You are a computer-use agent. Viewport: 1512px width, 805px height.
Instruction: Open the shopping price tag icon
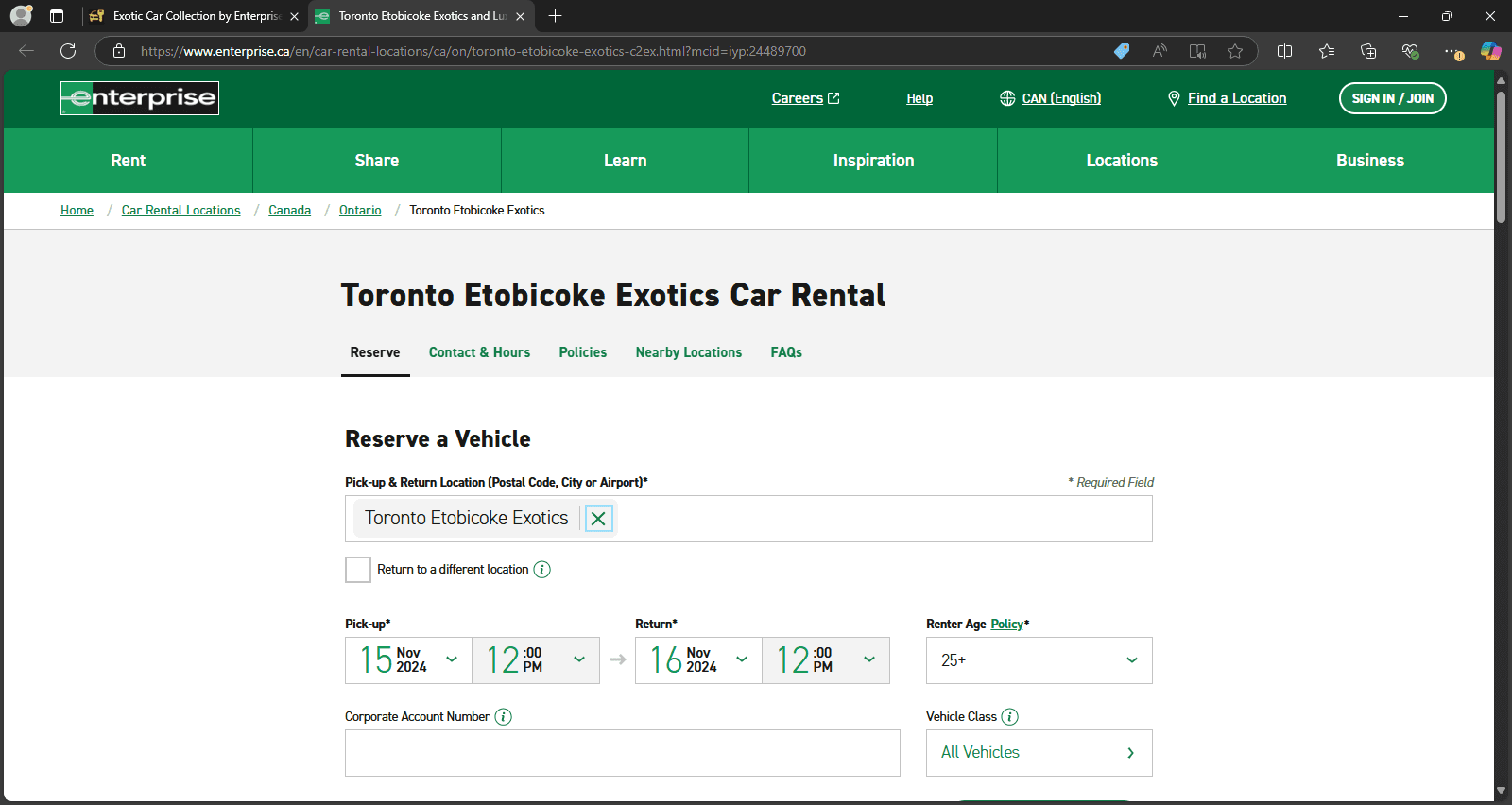pyautogui.click(x=1122, y=51)
